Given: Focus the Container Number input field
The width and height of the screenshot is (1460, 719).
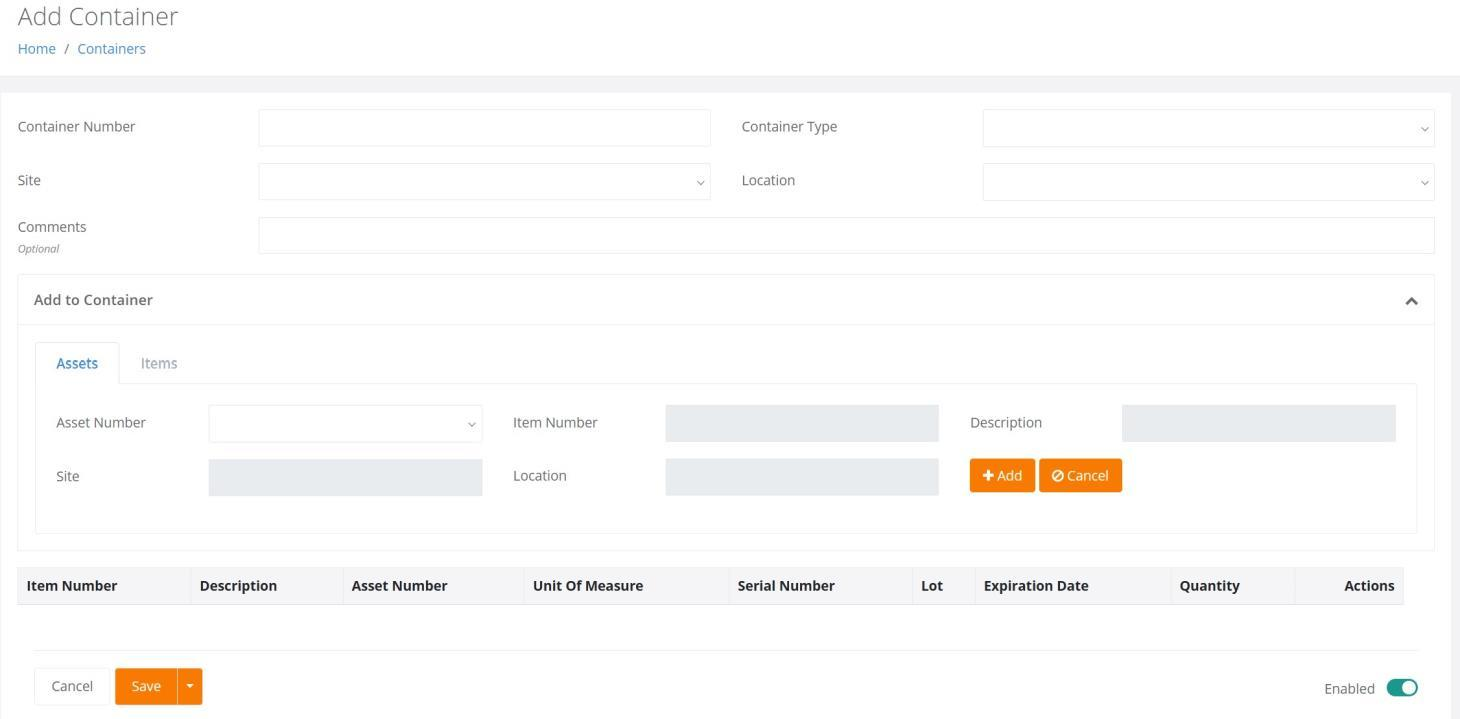Looking at the screenshot, I should point(484,128).
